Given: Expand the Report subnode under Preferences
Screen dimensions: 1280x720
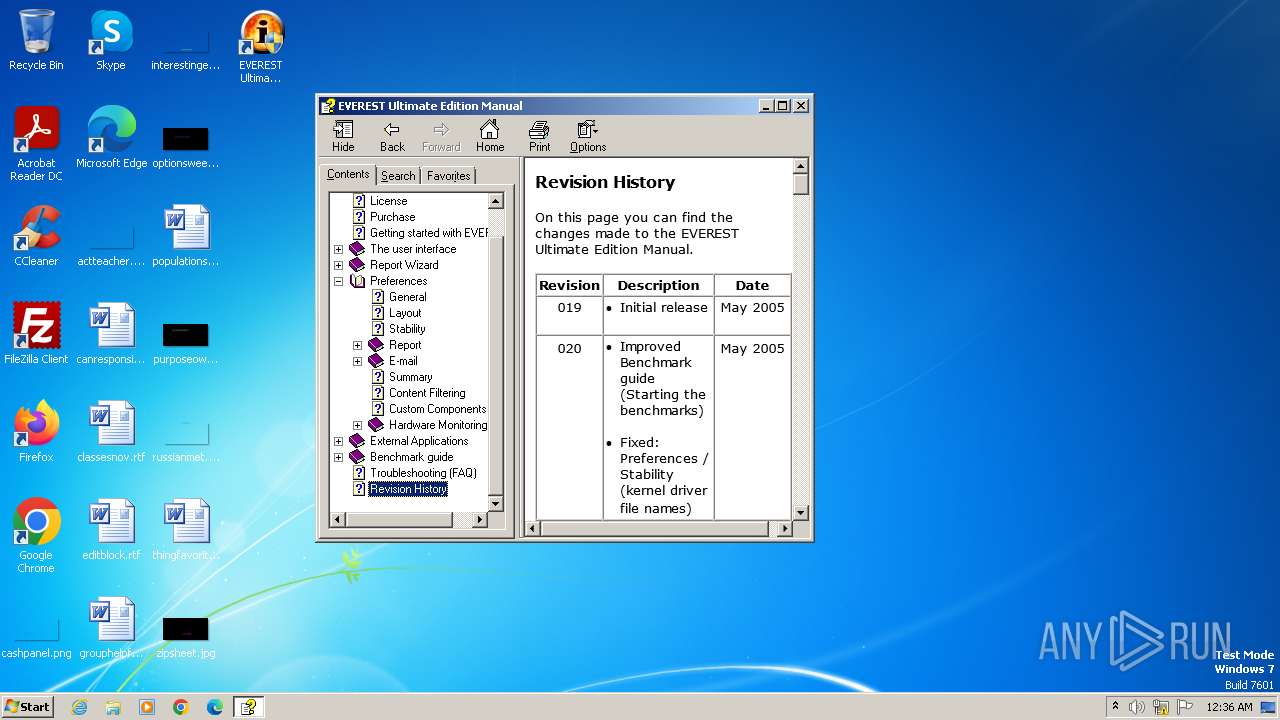Looking at the screenshot, I should point(357,345).
